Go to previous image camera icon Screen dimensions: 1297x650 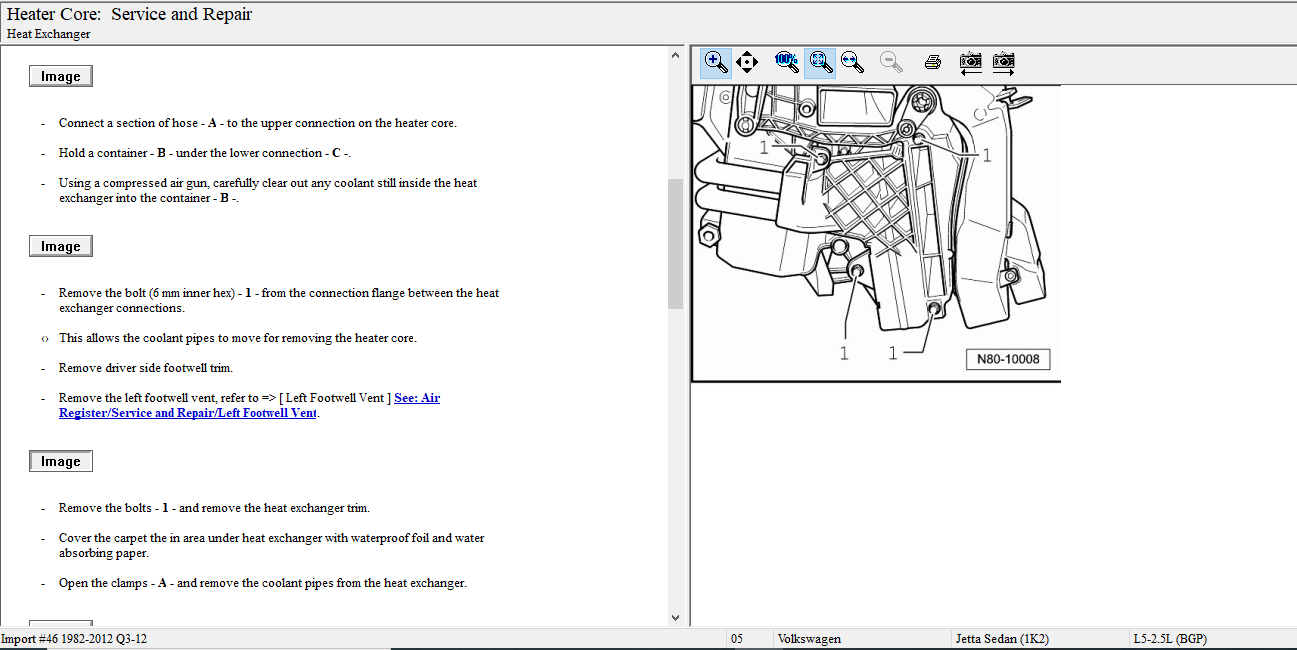pyautogui.click(x=970, y=63)
